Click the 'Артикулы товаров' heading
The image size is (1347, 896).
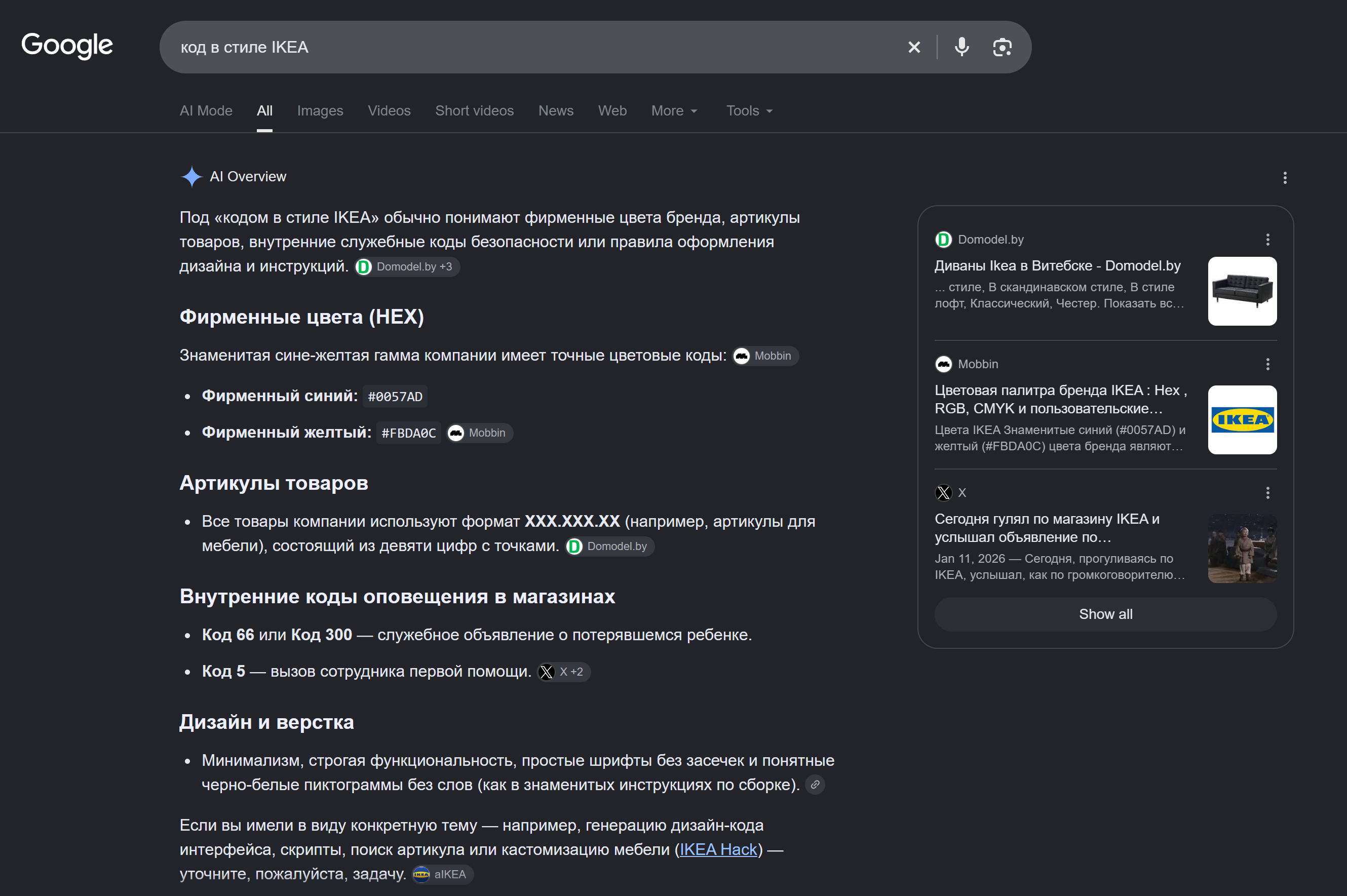274,483
